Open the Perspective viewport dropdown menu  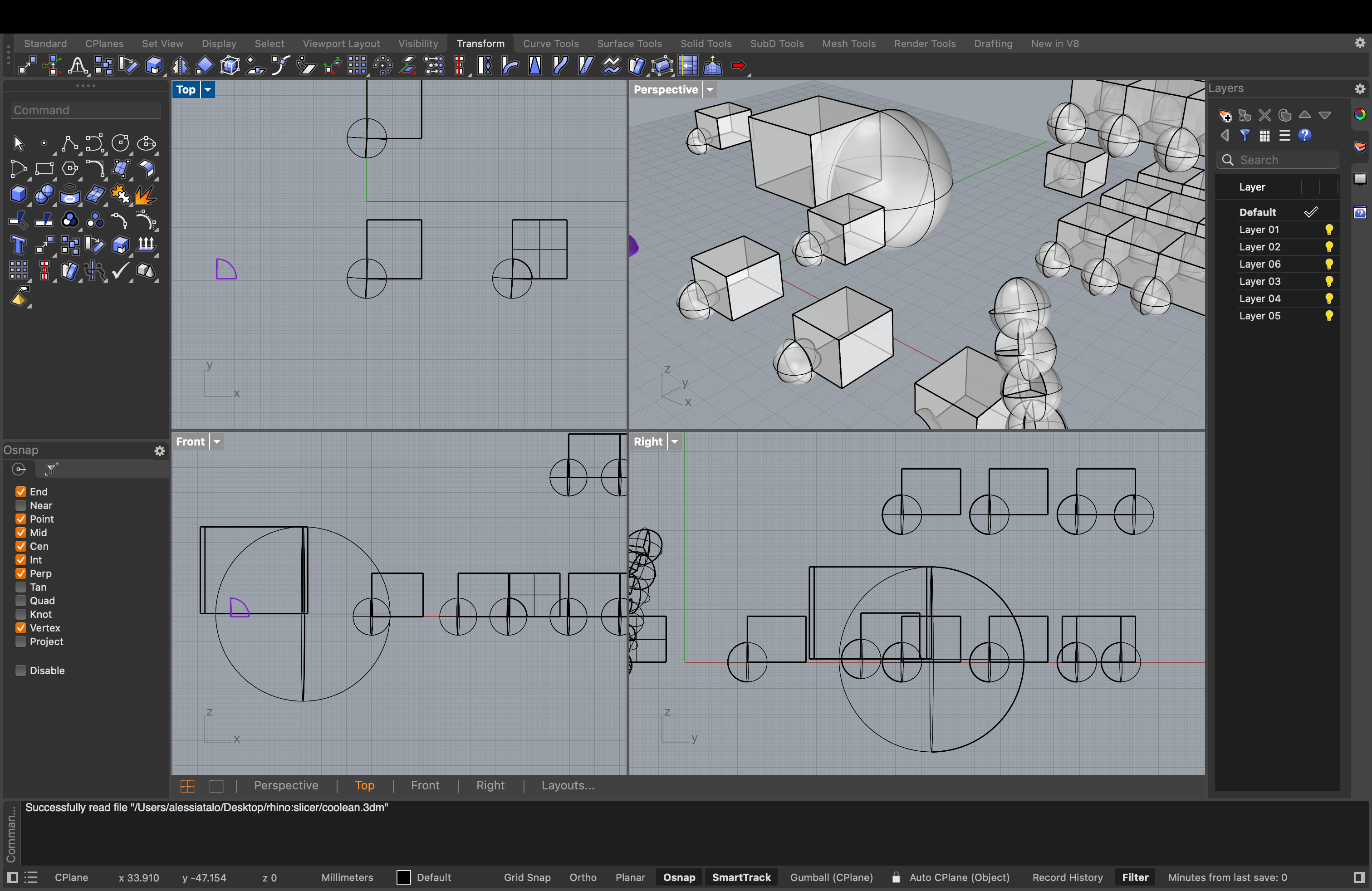(x=710, y=89)
